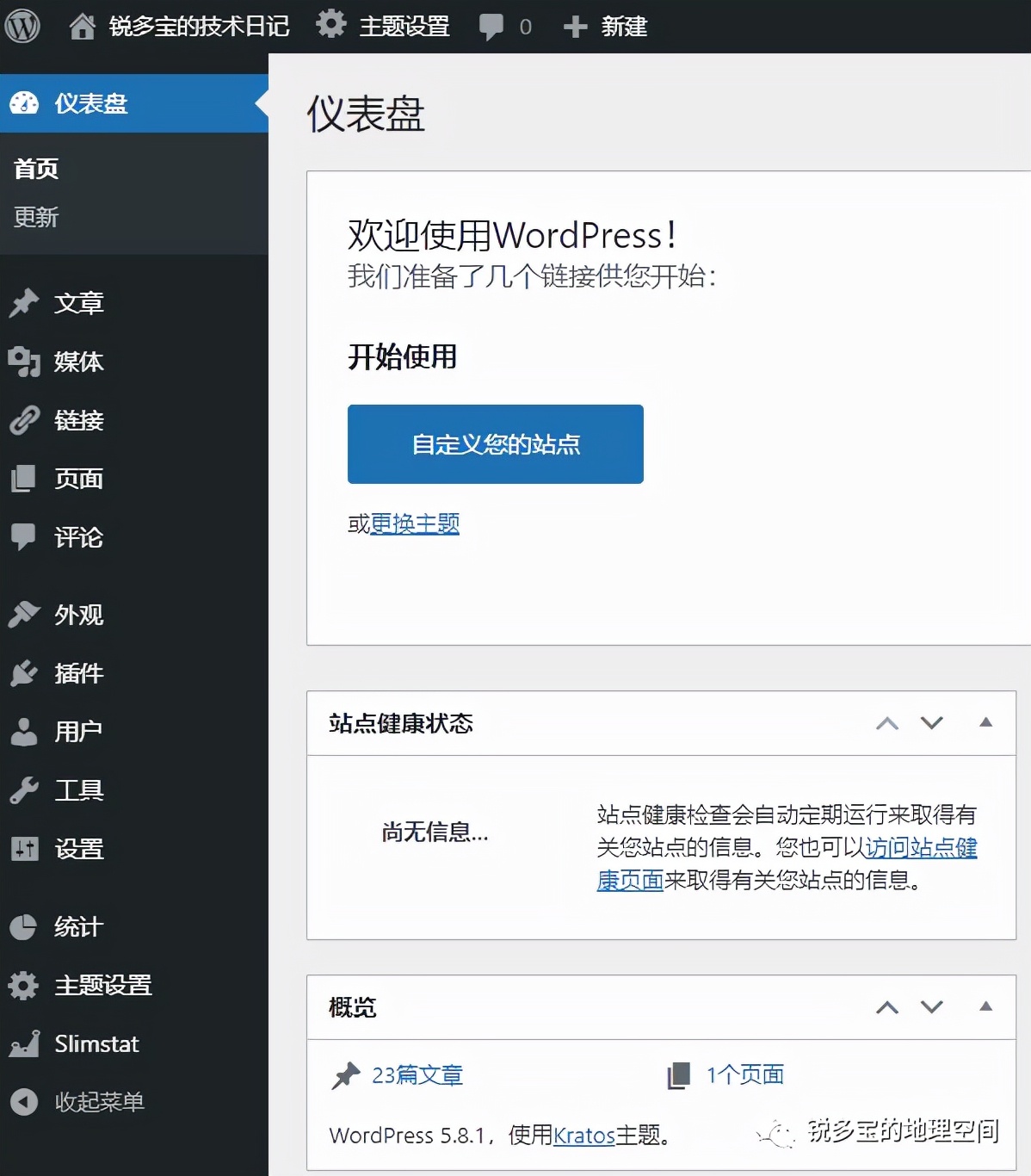
Task: Open the 插件 menu label
Action: [79, 673]
